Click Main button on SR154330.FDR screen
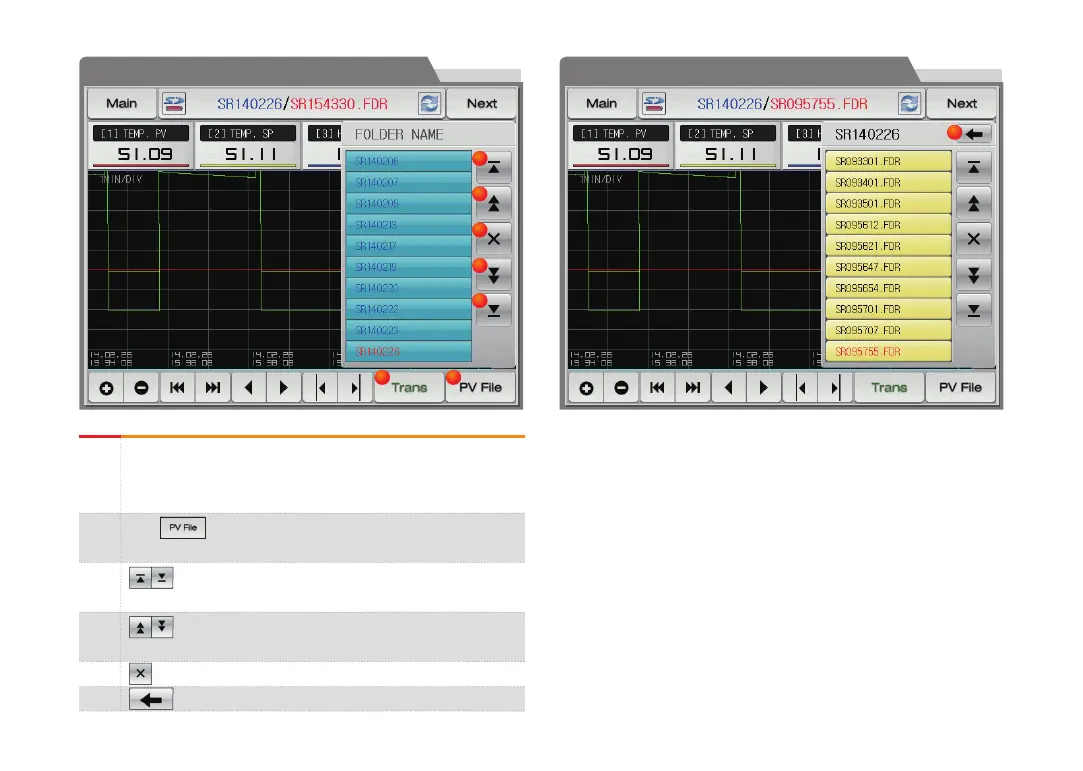This screenshot has width=1083, height=771. coord(122,104)
